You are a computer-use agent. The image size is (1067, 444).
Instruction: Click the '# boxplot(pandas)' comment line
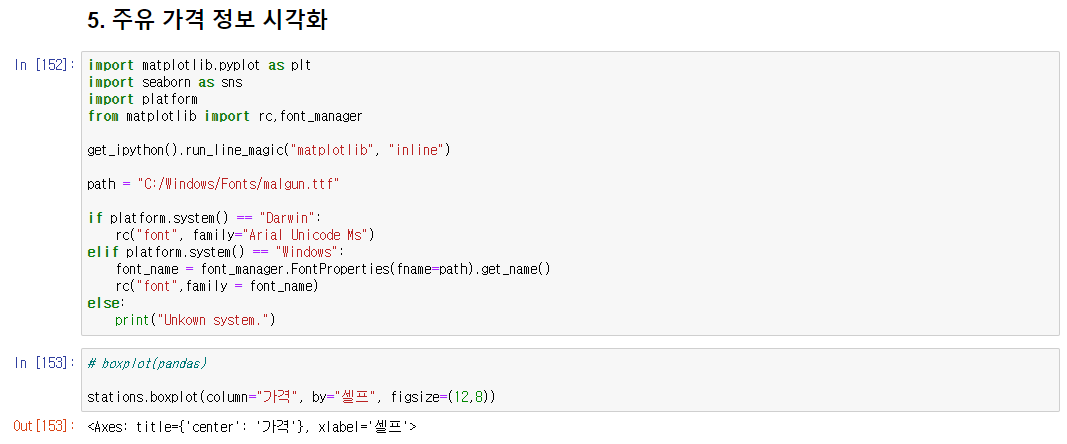(x=147, y=363)
